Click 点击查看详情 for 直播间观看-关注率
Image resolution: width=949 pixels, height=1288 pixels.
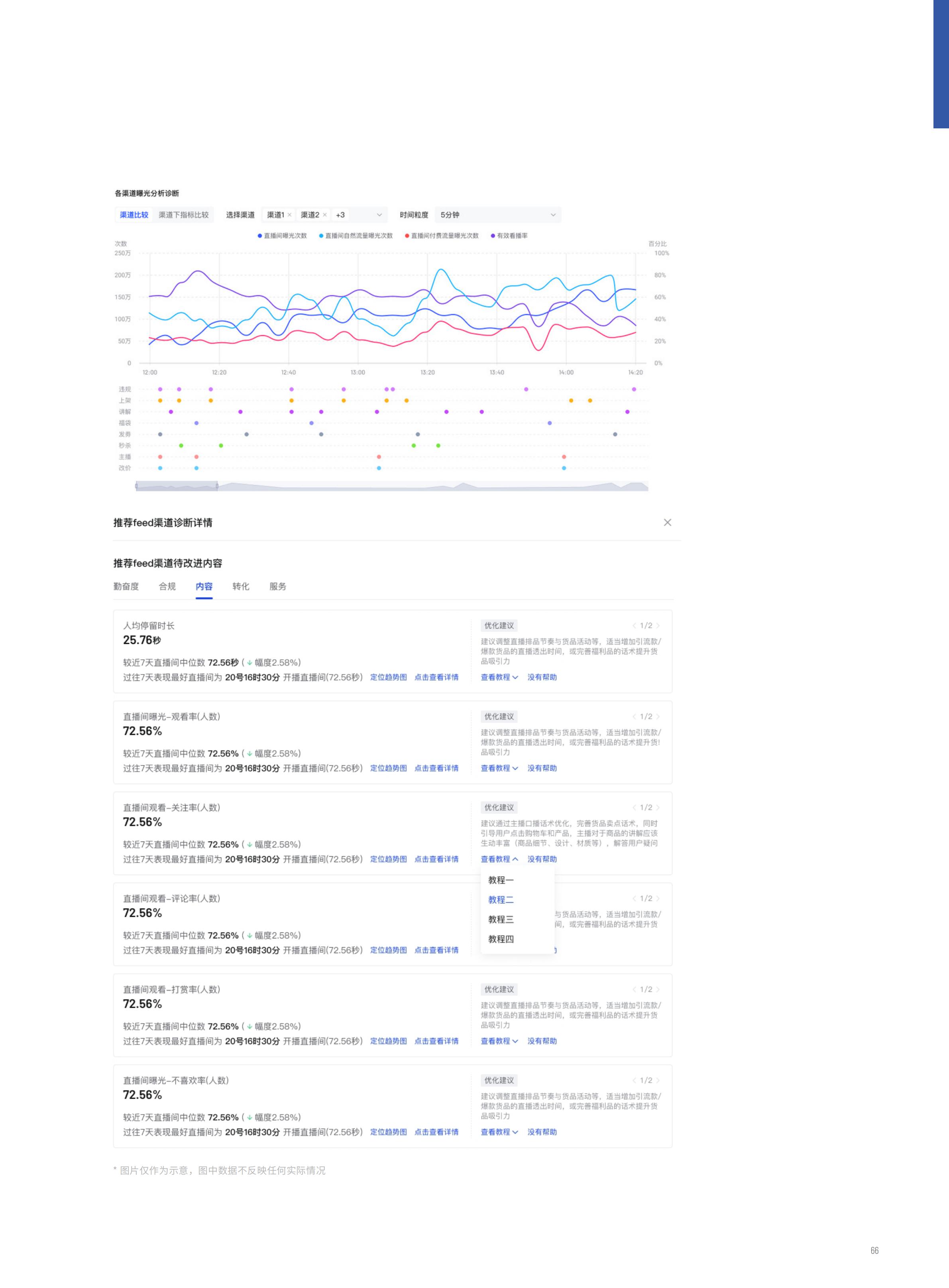(436, 859)
